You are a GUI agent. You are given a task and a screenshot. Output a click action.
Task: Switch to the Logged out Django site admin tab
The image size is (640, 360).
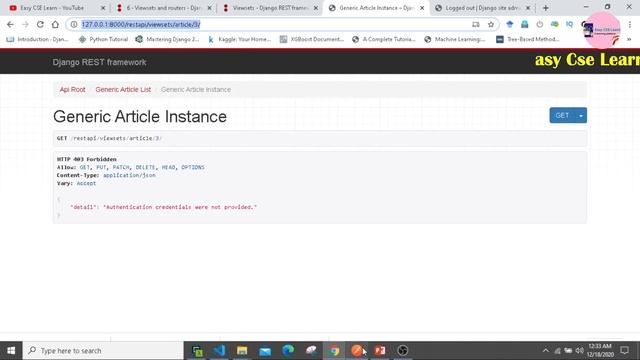[x=482, y=8]
